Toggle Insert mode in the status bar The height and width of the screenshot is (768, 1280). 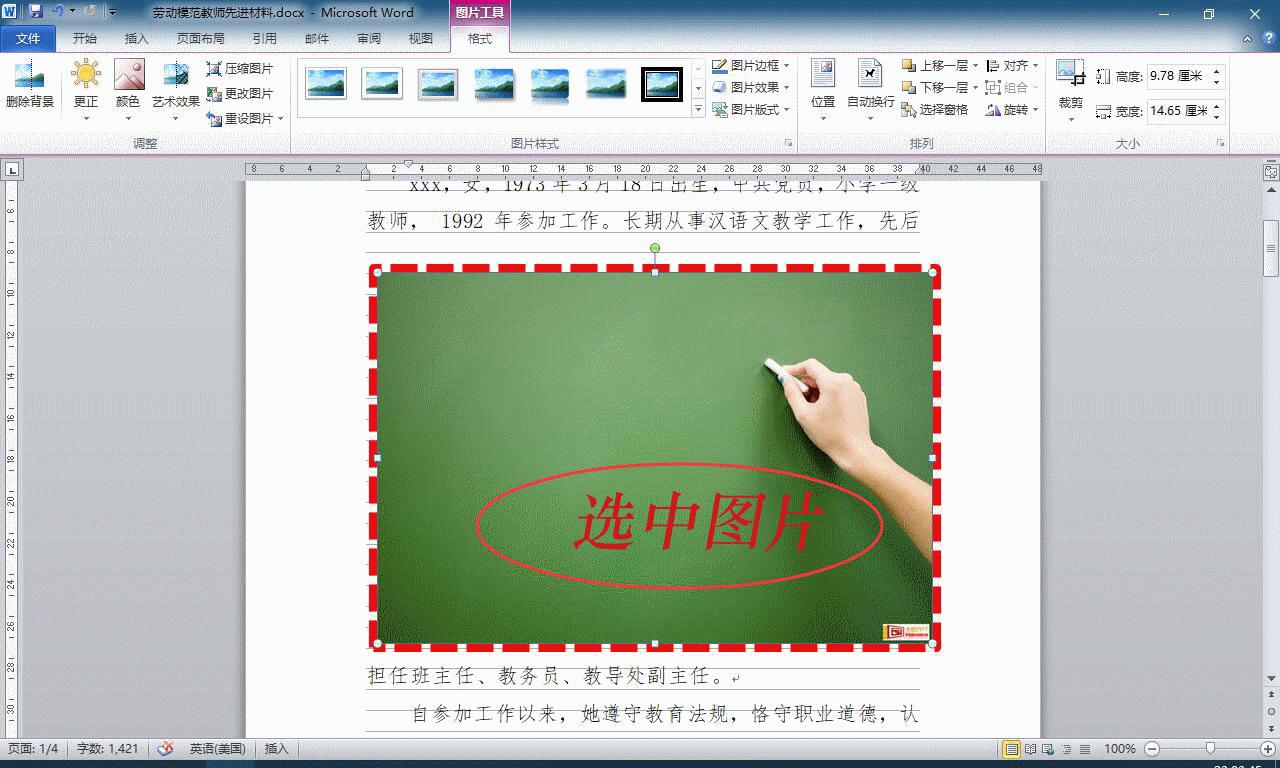276,748
